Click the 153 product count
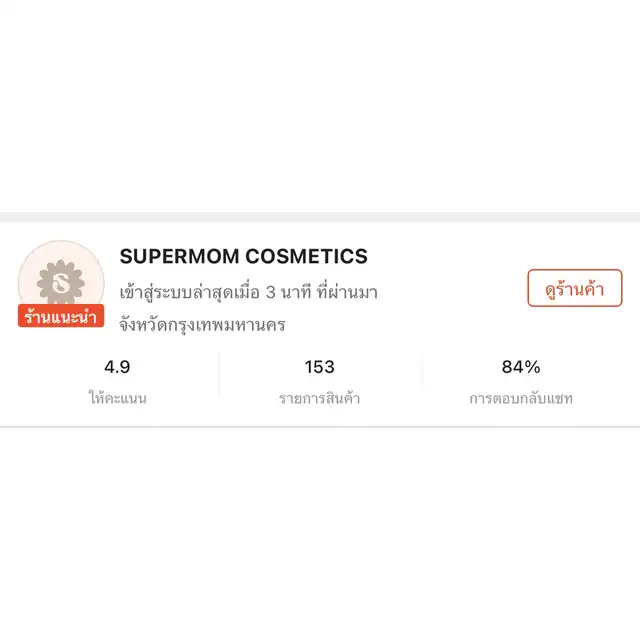The width and height of the screenshot is (640, 640). tap(320, 367)
